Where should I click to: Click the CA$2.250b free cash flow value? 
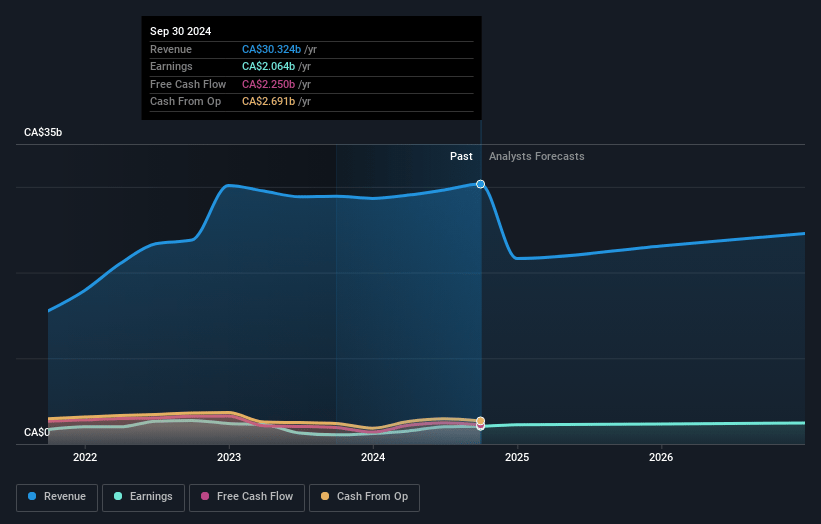coord(269,84)
